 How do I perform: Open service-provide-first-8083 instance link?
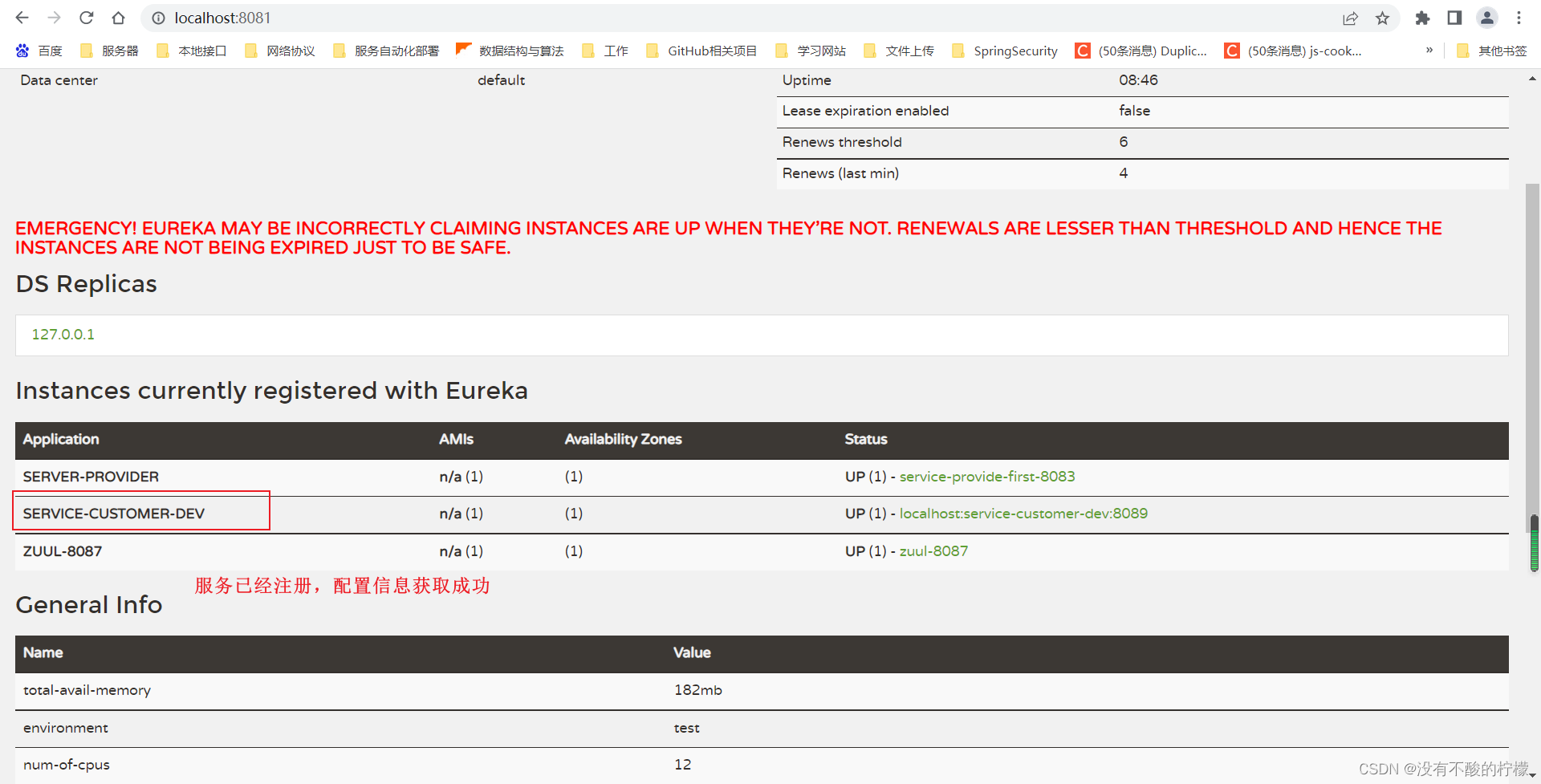click(987, 477)
